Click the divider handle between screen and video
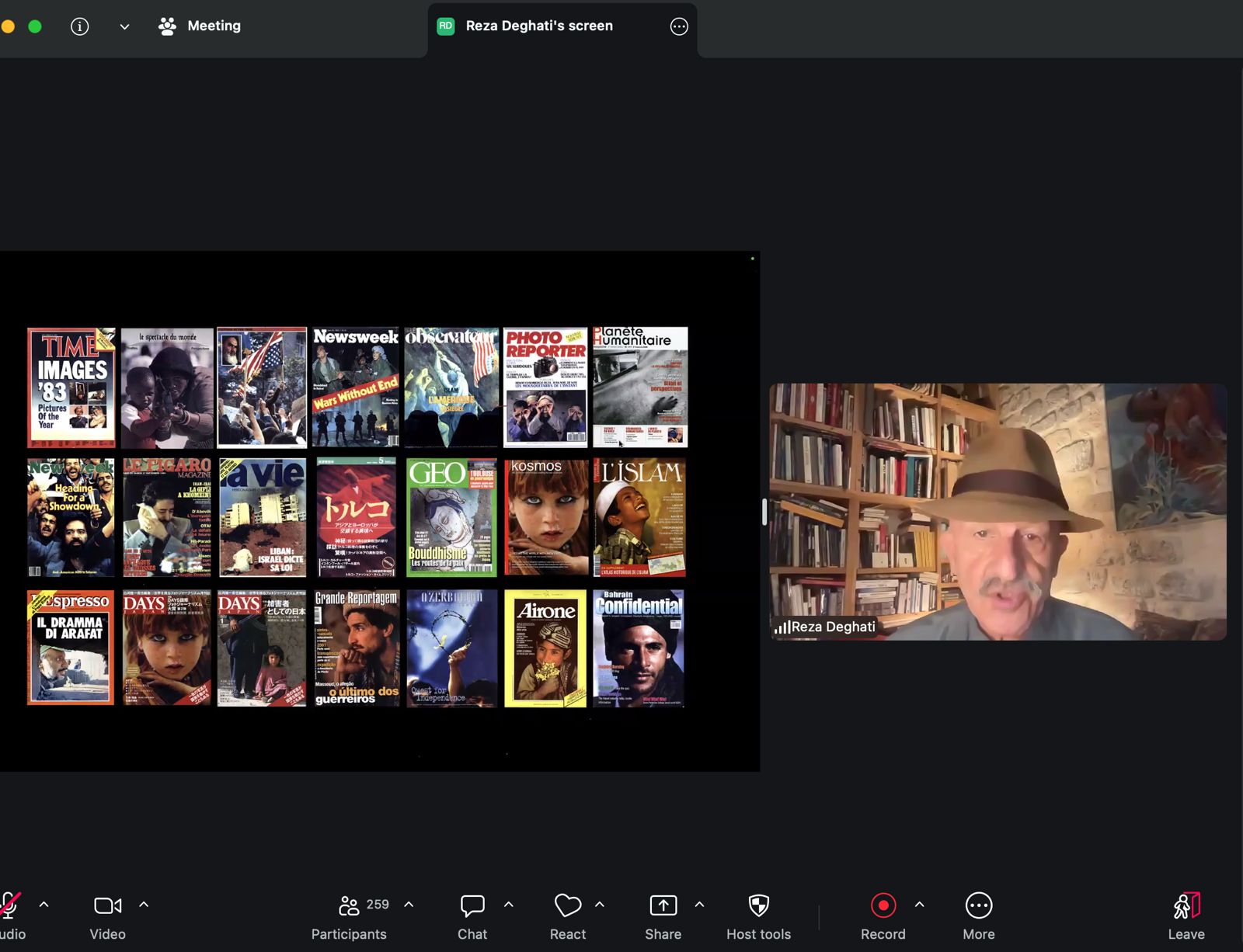The image size is (1243, 952). 764,512
